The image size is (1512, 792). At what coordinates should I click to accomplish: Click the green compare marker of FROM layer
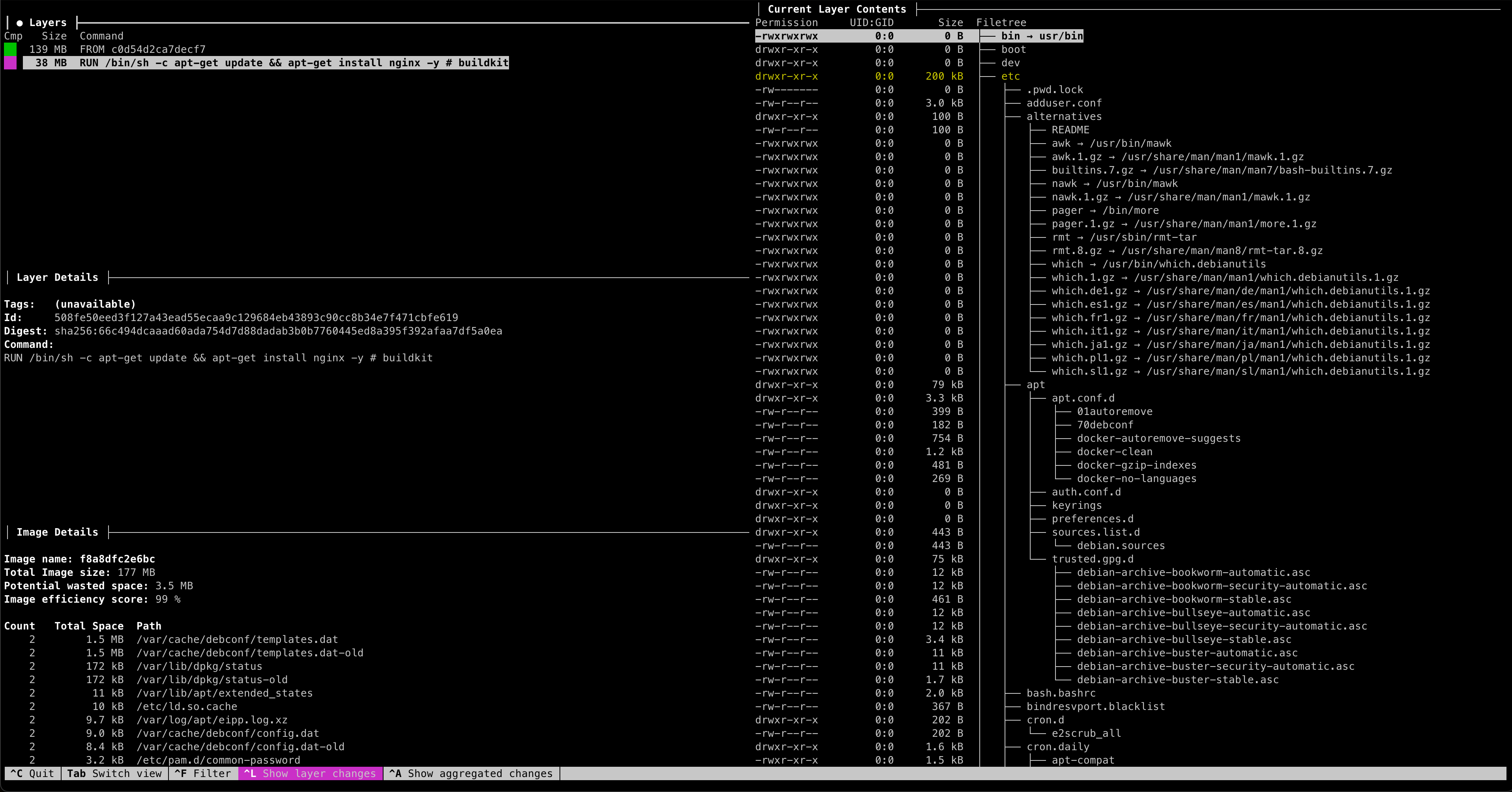tap(10, 49)
